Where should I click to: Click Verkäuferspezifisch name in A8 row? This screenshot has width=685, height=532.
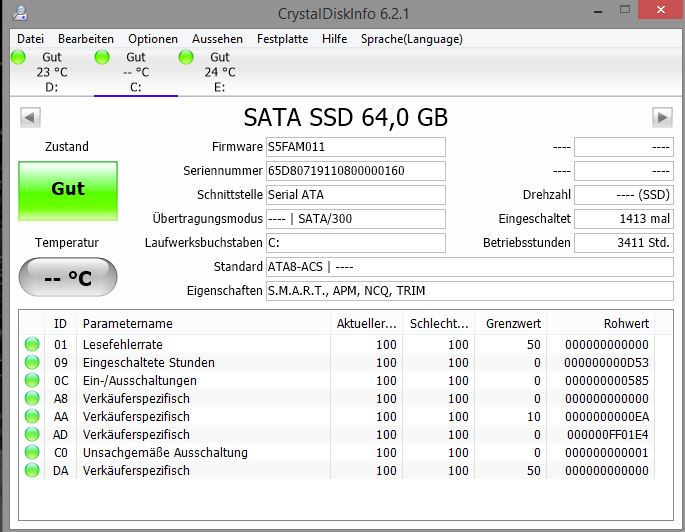pos(136,398)
